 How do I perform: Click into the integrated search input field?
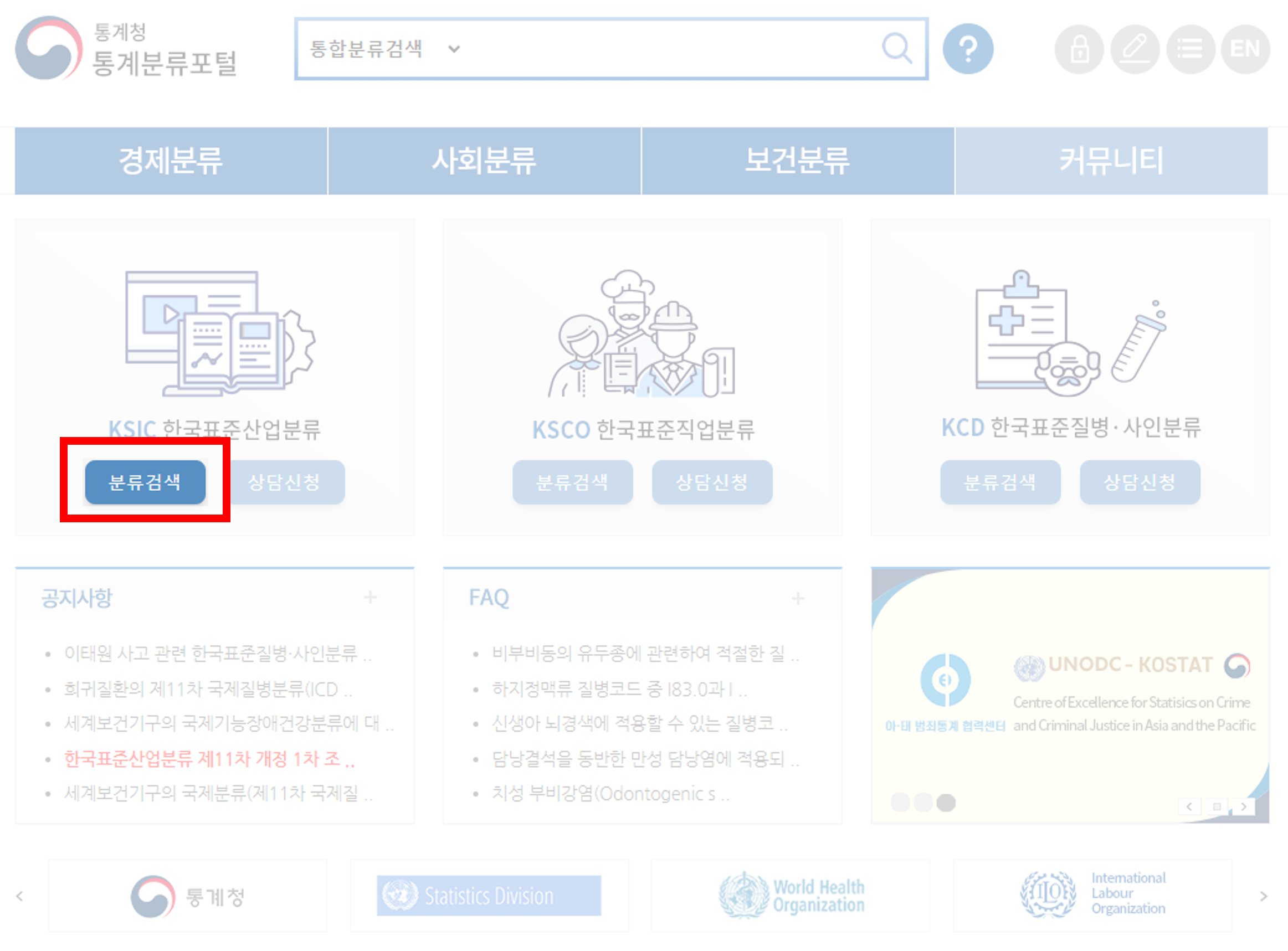point(662,49)
